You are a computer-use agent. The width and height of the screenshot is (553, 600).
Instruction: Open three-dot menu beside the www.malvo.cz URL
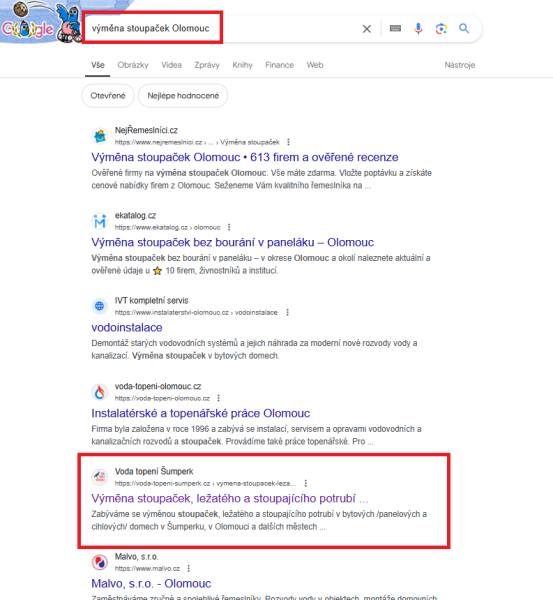click(188, 569)
